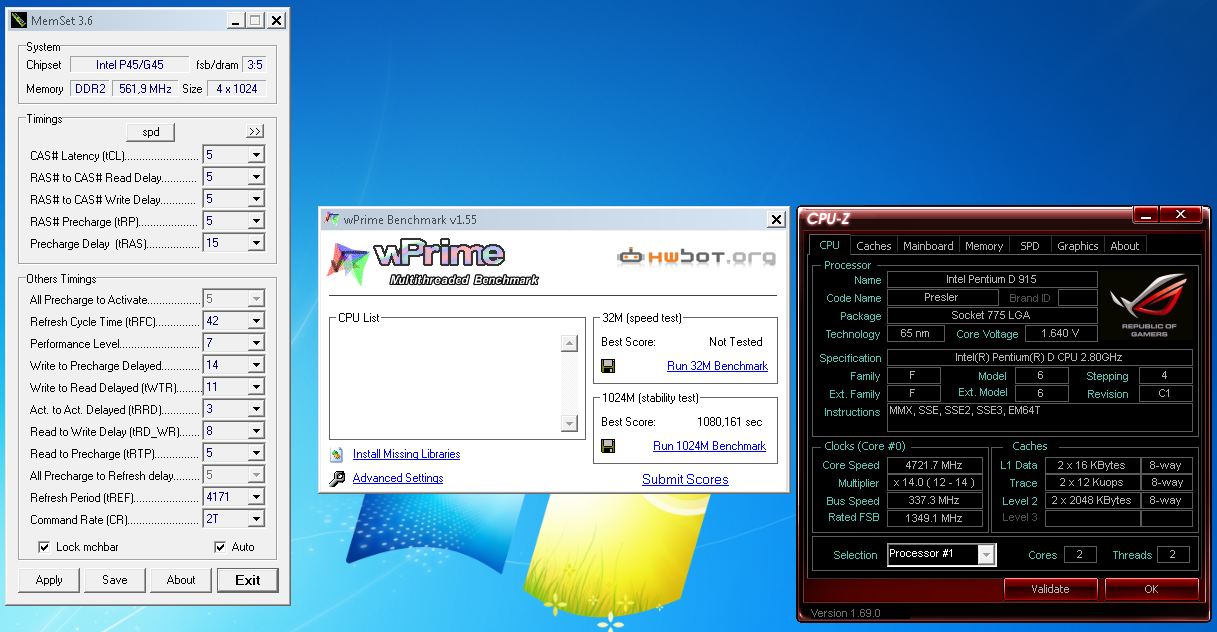The width and height of the screenshot is (1217, 632).
Task: Click the 561,9 MHz memory frequency field
Action: 145,89
